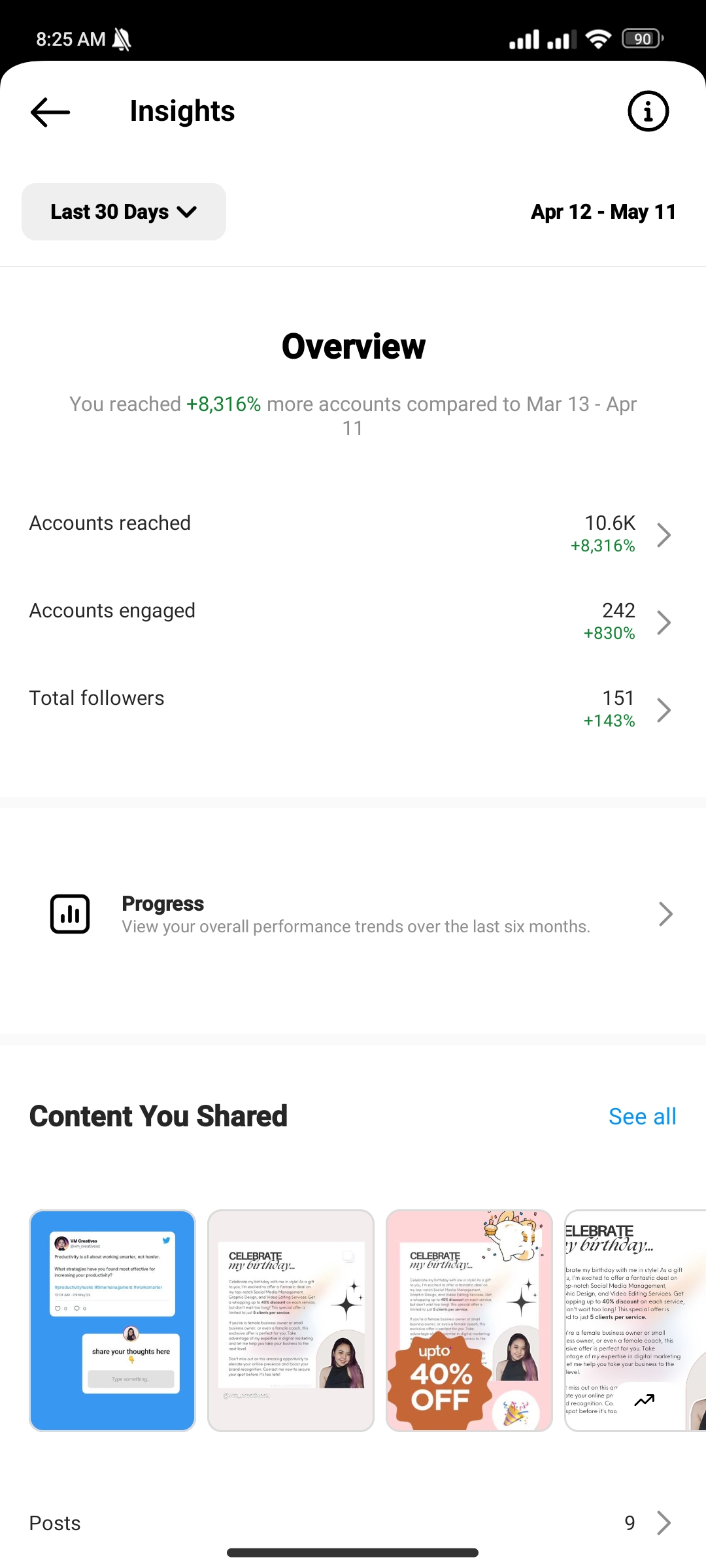Open the Last 30 Days dropdown
The width and height of the screenshot is (706, 1568).
(124, 212)
